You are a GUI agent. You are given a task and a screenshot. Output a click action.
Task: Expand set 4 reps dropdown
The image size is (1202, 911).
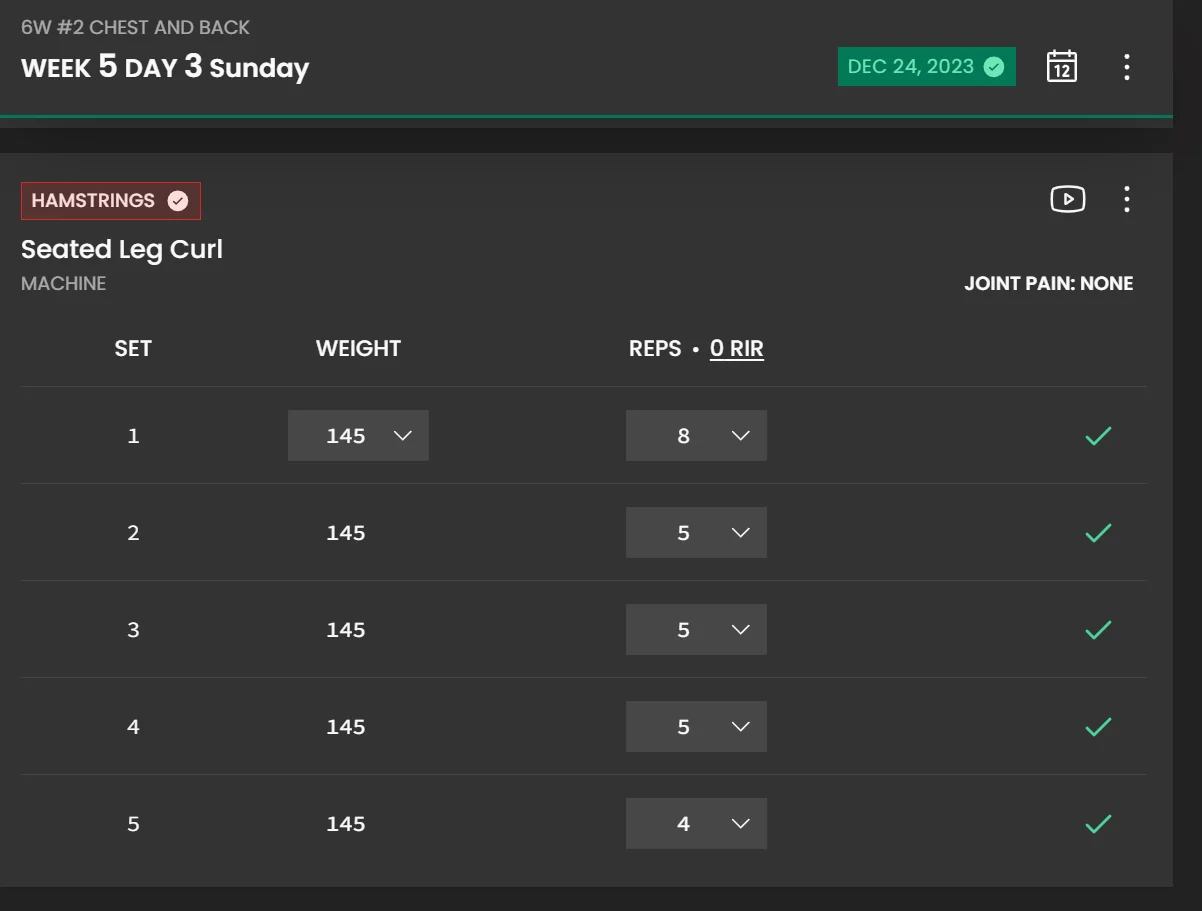696,727
